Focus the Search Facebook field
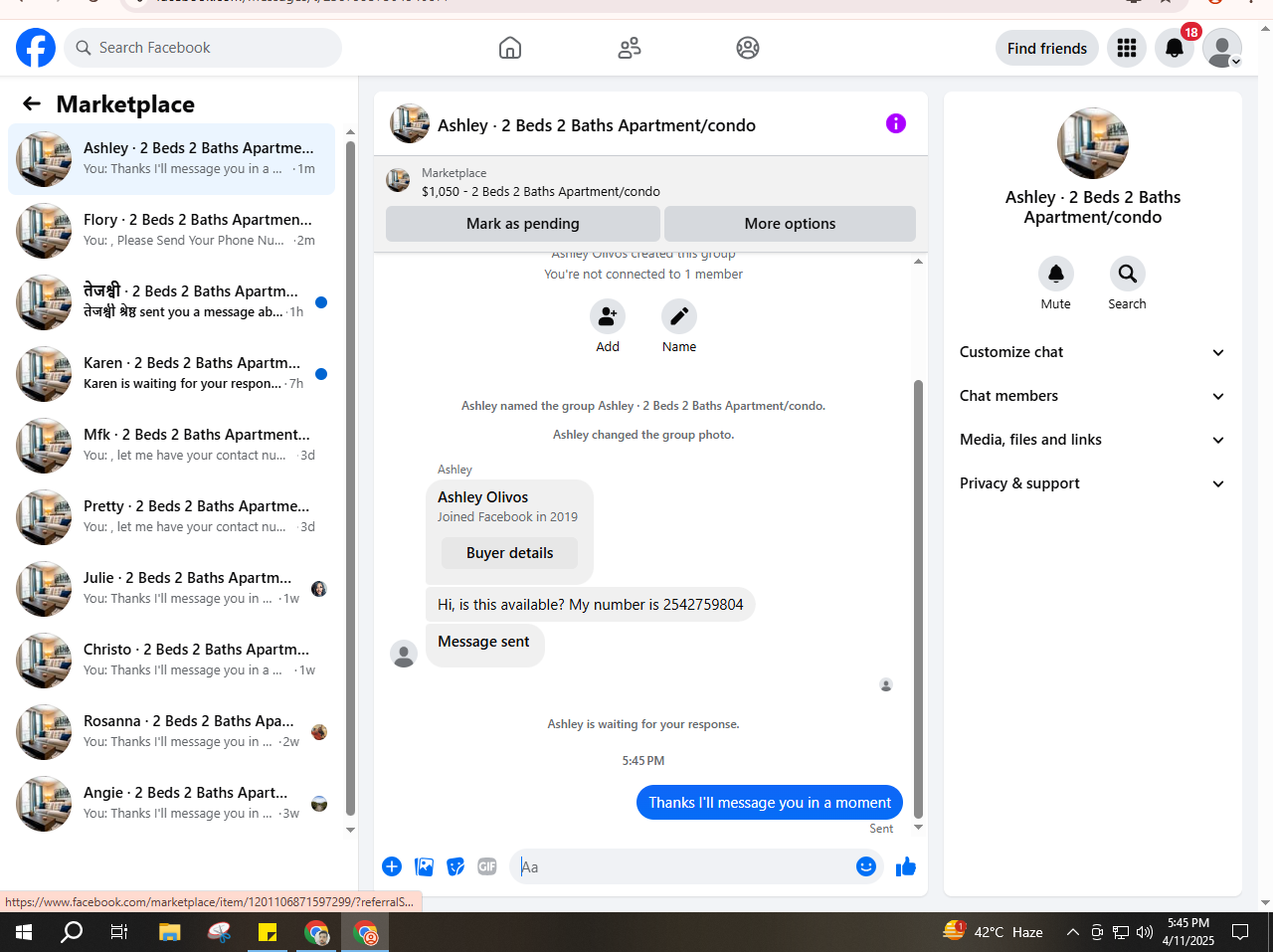 coord(203,48)
